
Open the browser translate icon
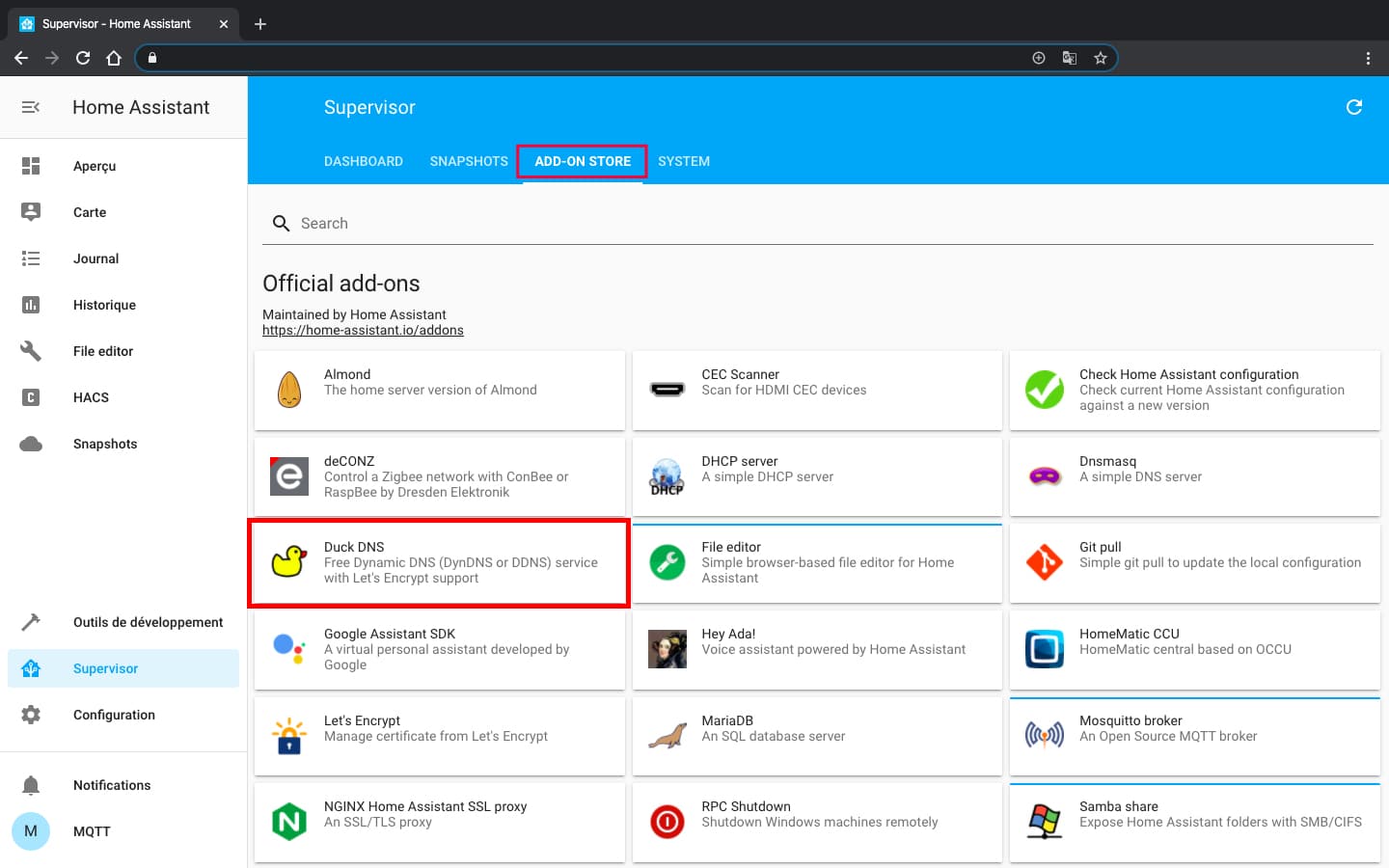point(1070,58)
